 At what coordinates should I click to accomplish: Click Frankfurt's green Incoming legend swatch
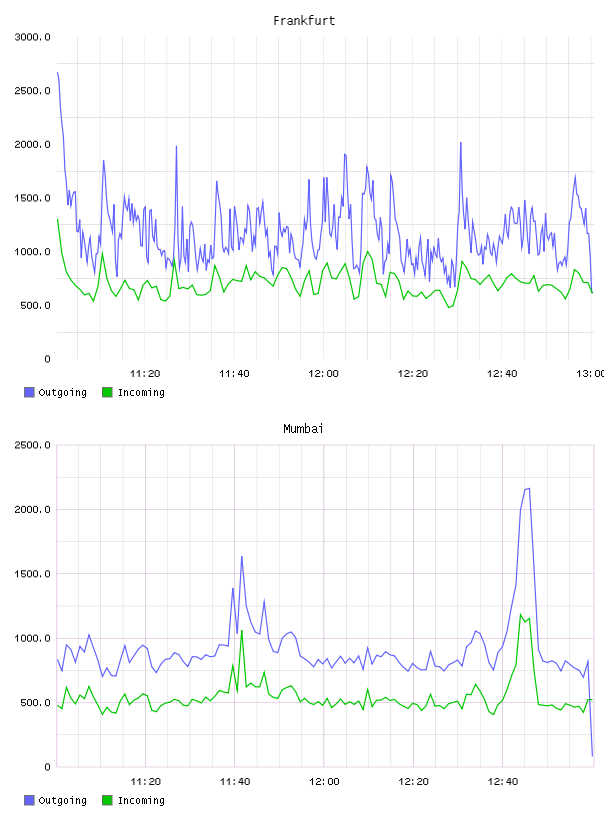(107, 392)
